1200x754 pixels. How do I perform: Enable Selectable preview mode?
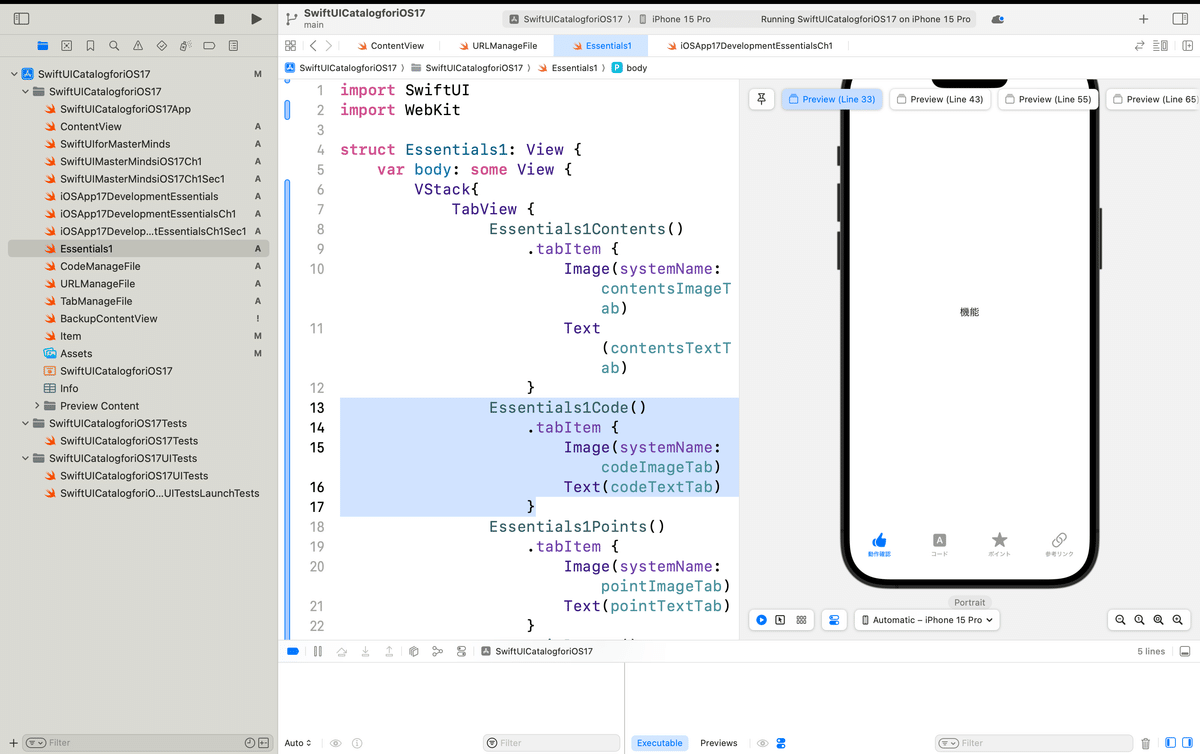[781, 620]
